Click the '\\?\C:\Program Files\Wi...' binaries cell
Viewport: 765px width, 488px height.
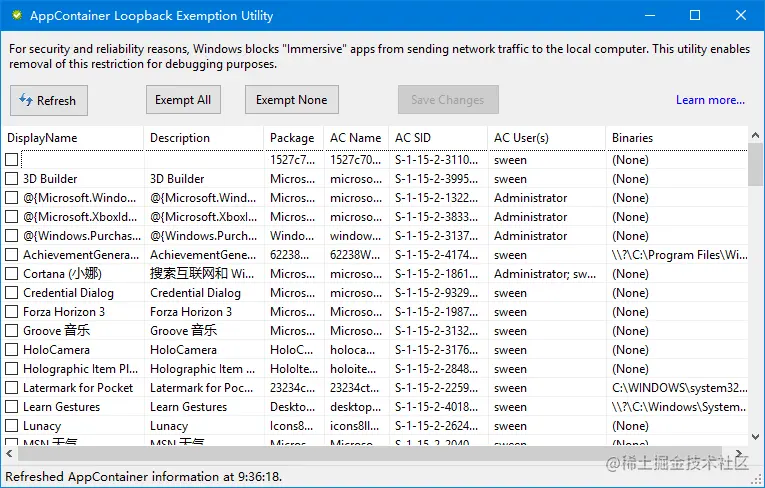[x=679, y=255]
